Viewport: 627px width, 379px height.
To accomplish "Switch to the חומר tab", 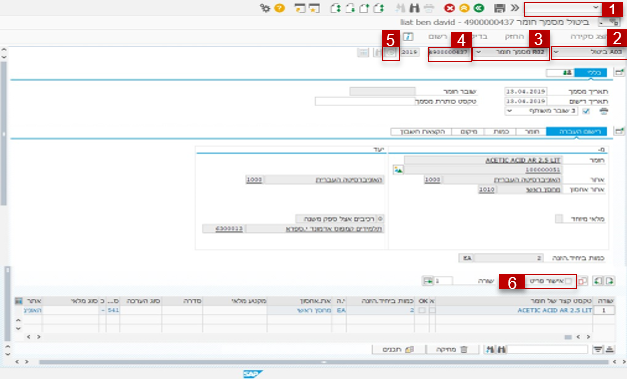I will [531, 132].
